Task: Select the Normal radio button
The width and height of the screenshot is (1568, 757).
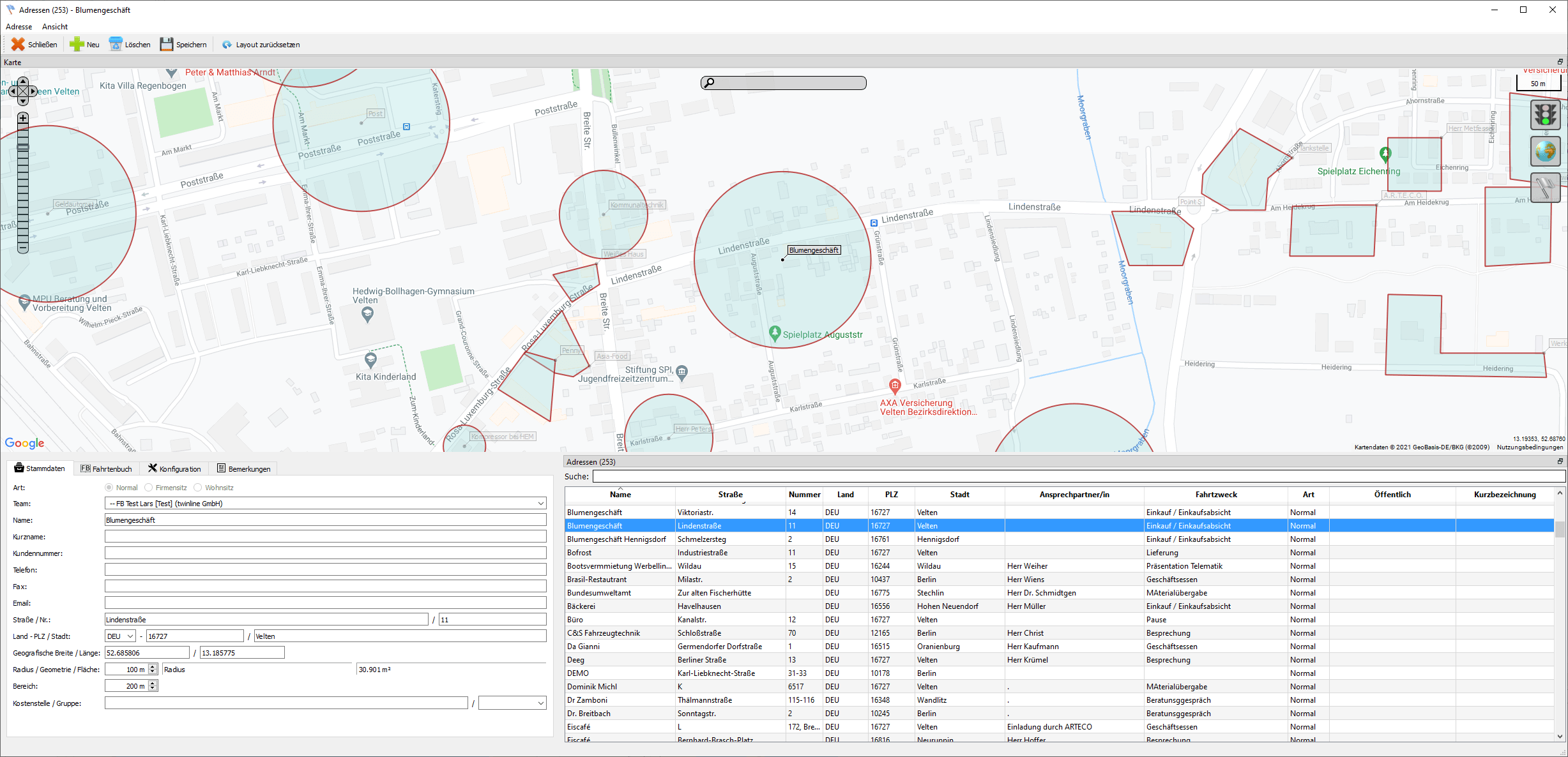Action: click(x=109, y=488)
